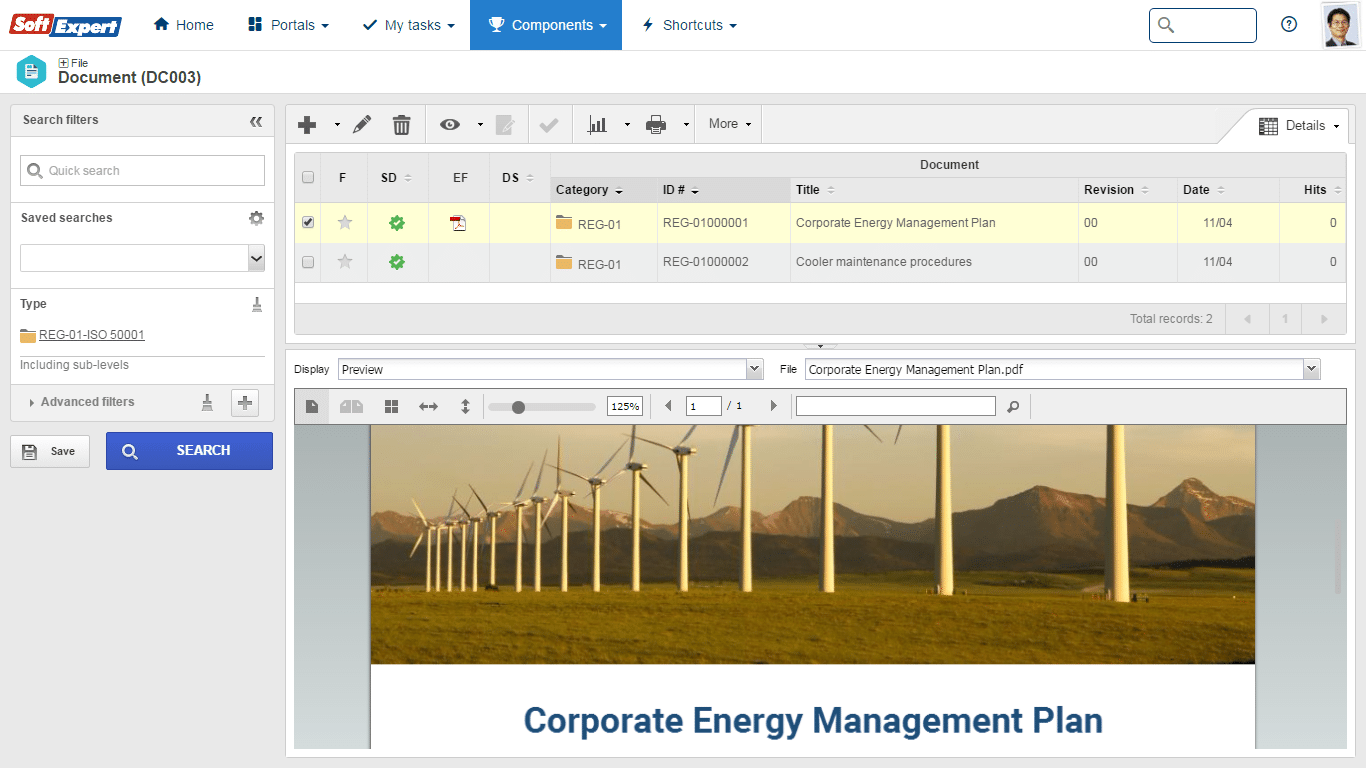Image resolution: width=1366 pixels, height=768 pixels.
Task: Open the Components menu
Action: point(546,25)
